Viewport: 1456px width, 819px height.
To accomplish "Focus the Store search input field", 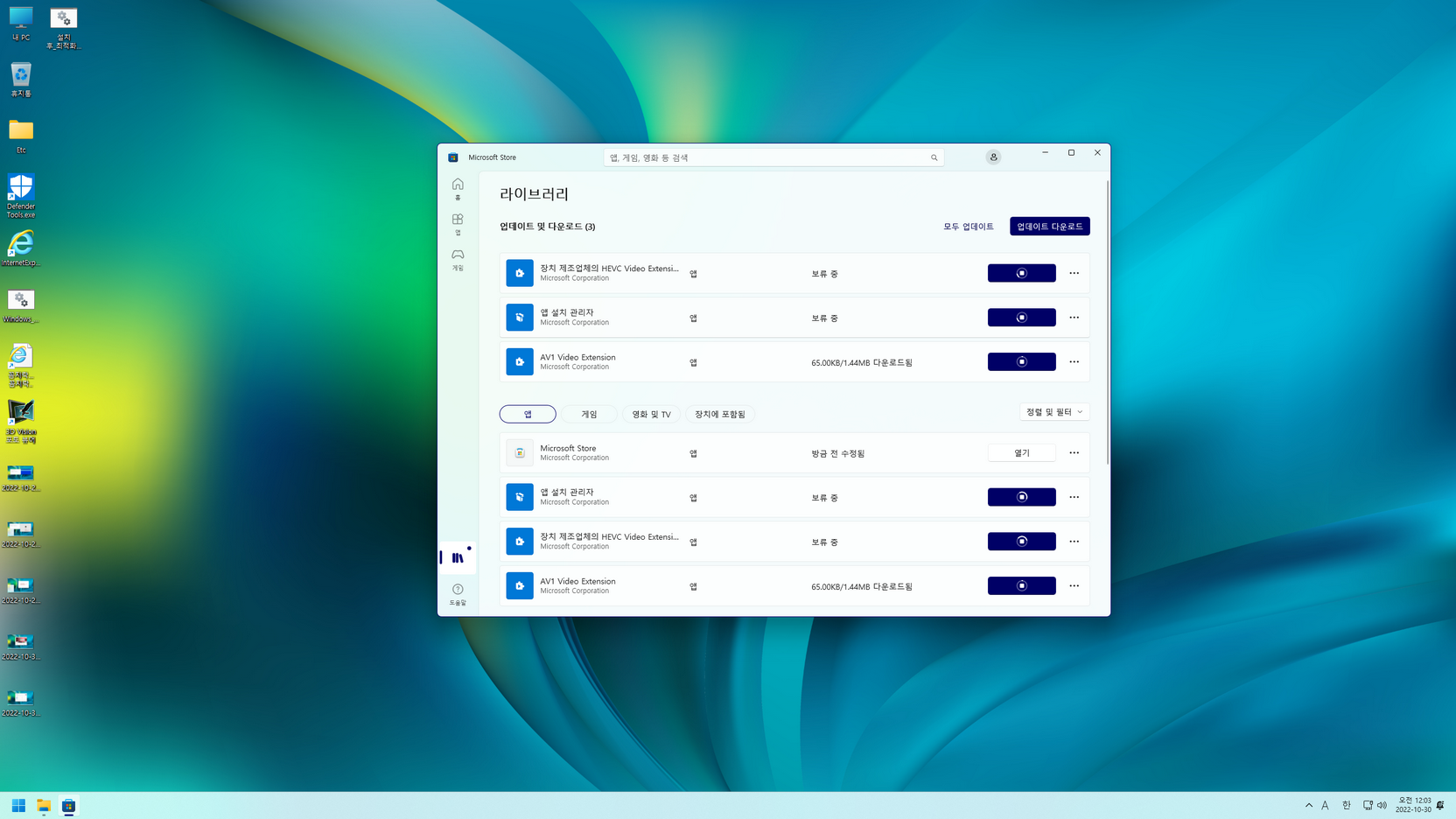I will 773,157.
